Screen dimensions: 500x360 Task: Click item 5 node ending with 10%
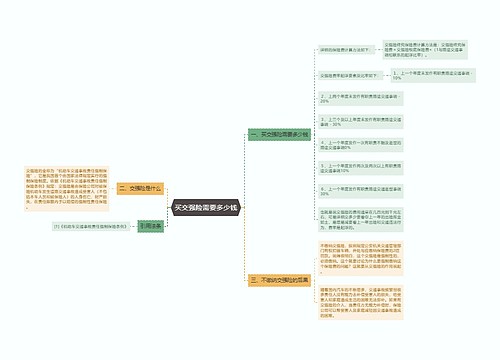pyautogui.click(x=361, y=168)
